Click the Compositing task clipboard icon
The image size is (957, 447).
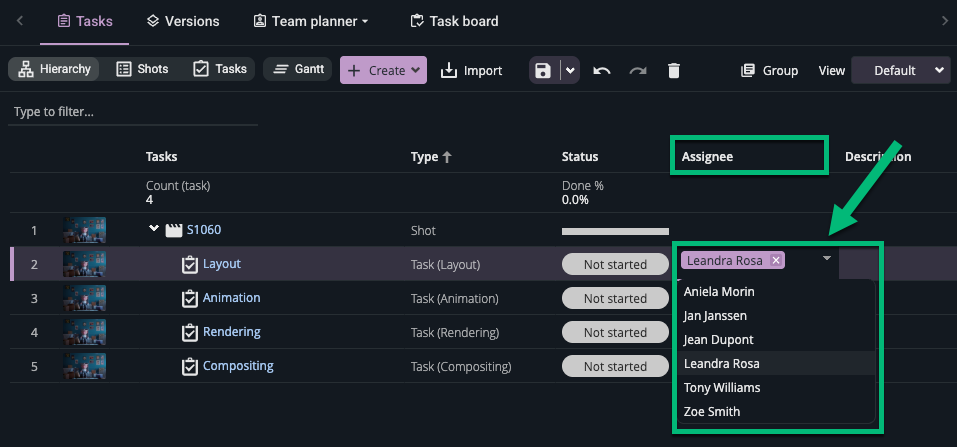[x=190, y=367]
